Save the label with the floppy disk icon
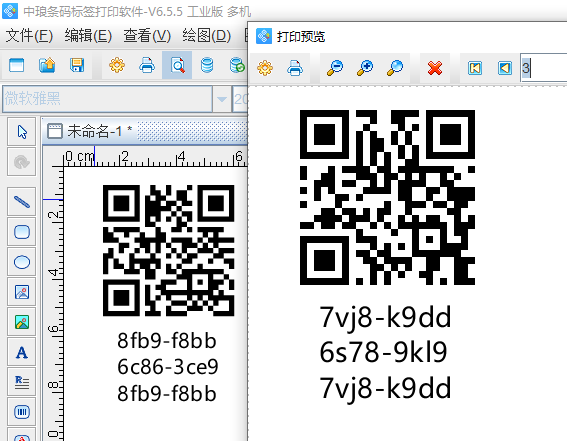 (x=77, y=65)
